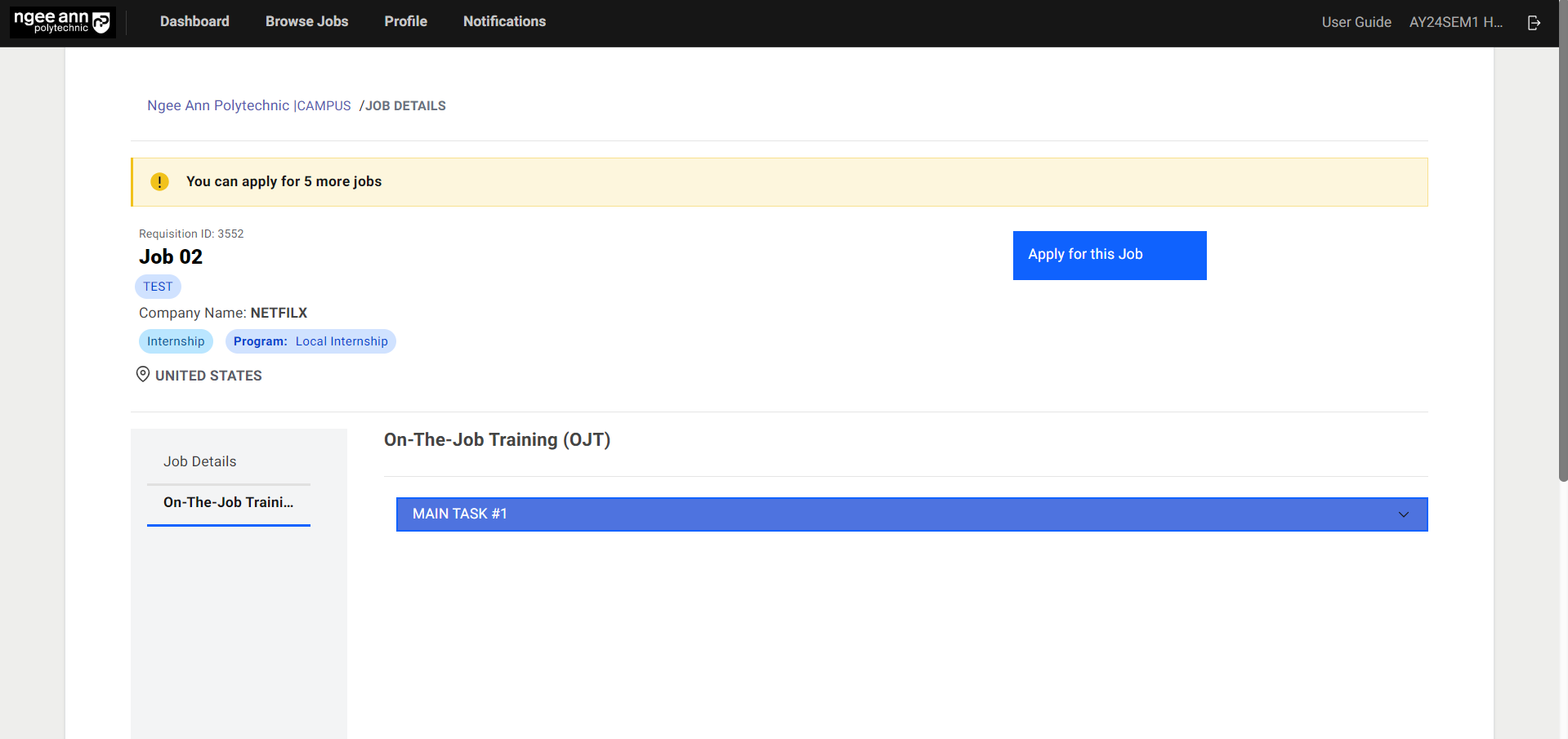Click the yellow warning exclamation icon
The width and height of the screenshot is (1568, 739).
[x=159, y=182]
